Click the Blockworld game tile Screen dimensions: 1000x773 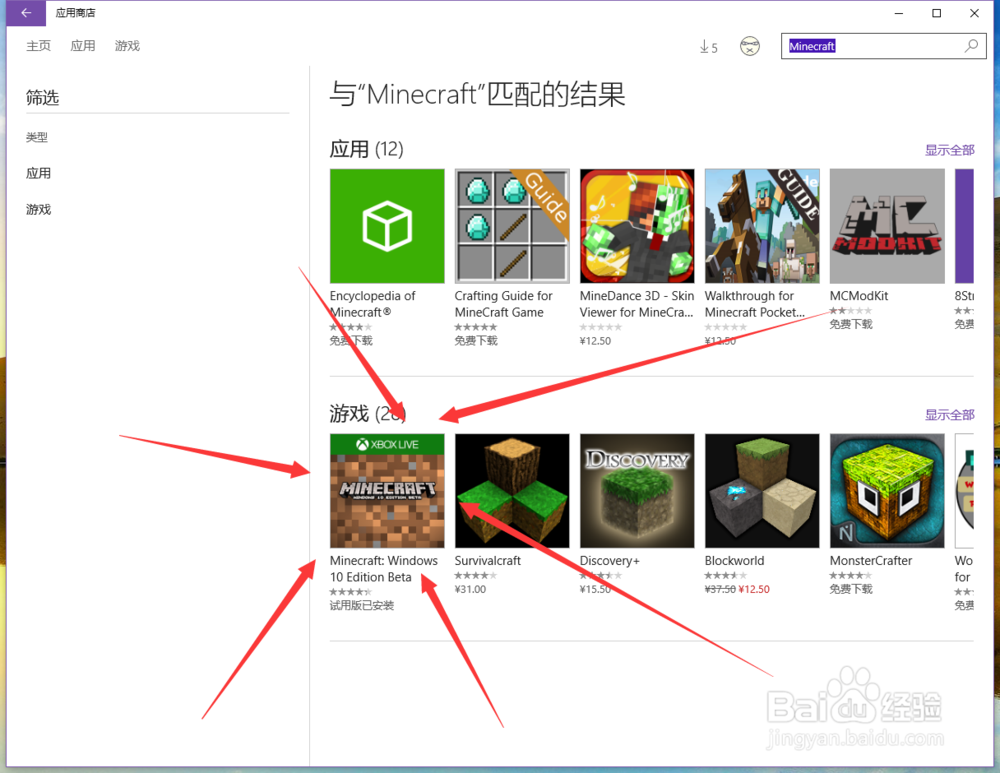762,490
